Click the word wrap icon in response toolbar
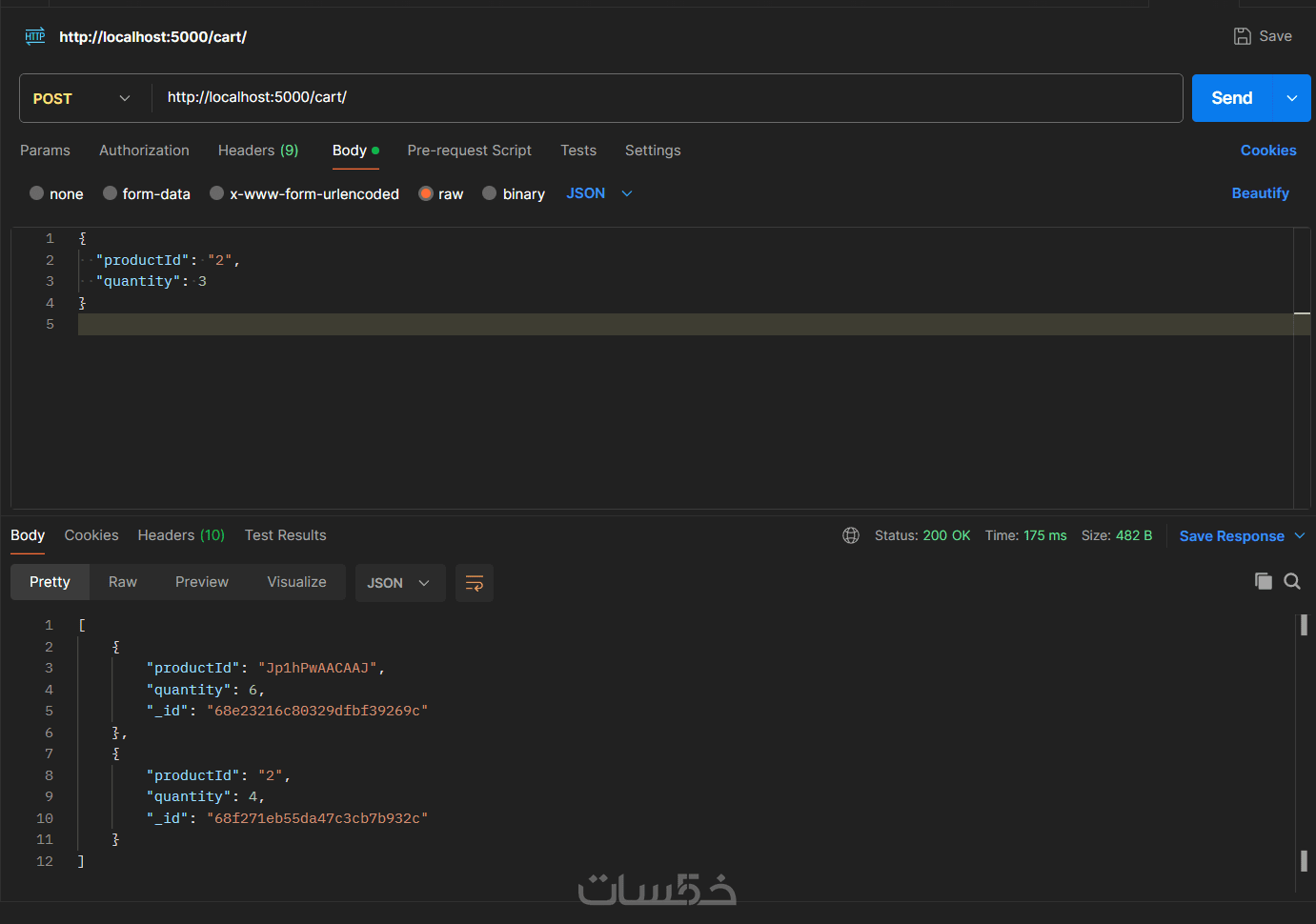The image size is (1316, 924). (474, 583)
